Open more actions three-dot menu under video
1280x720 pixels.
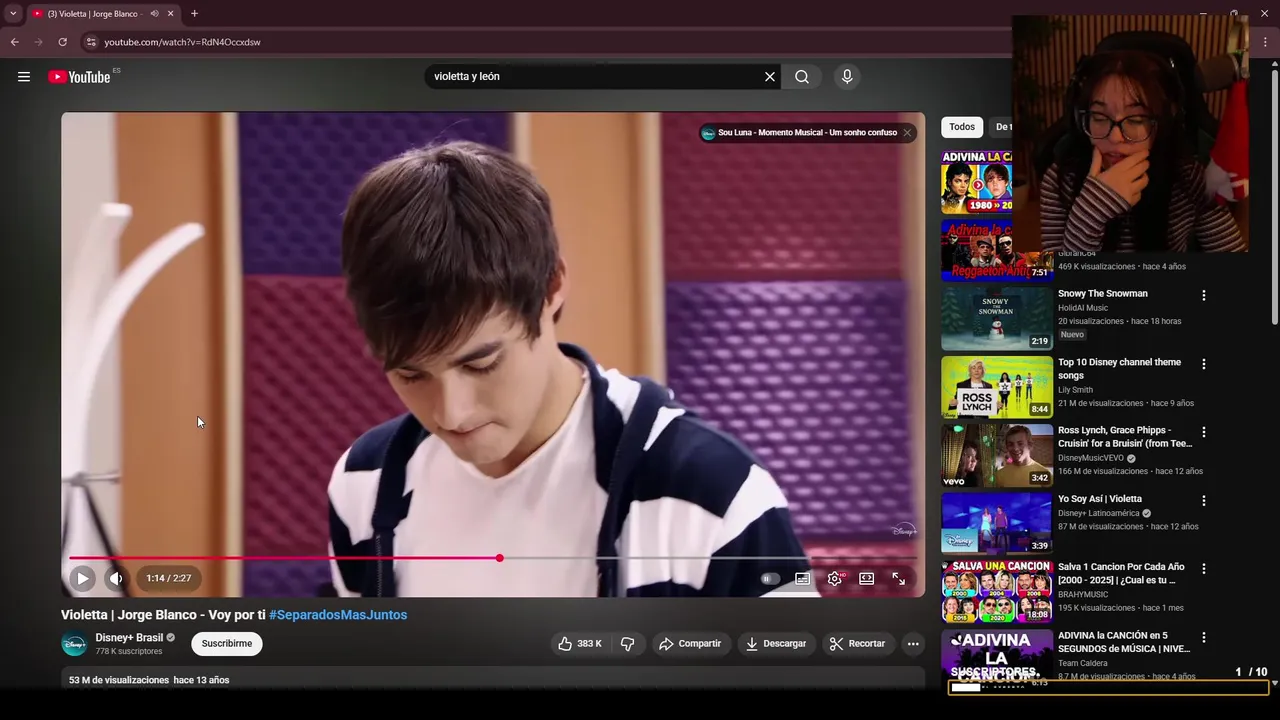coord(913,644)
